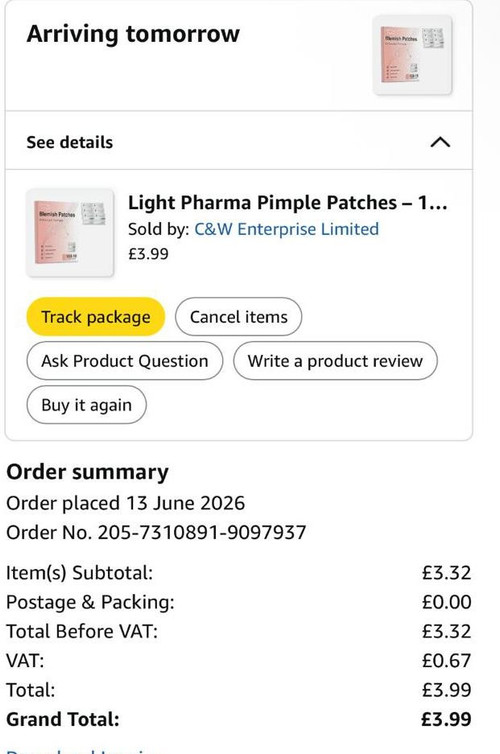Image resolution: width=500 pixels, height=754 pixels.
Task: Write a product review
Action: (x=335, y=361)
